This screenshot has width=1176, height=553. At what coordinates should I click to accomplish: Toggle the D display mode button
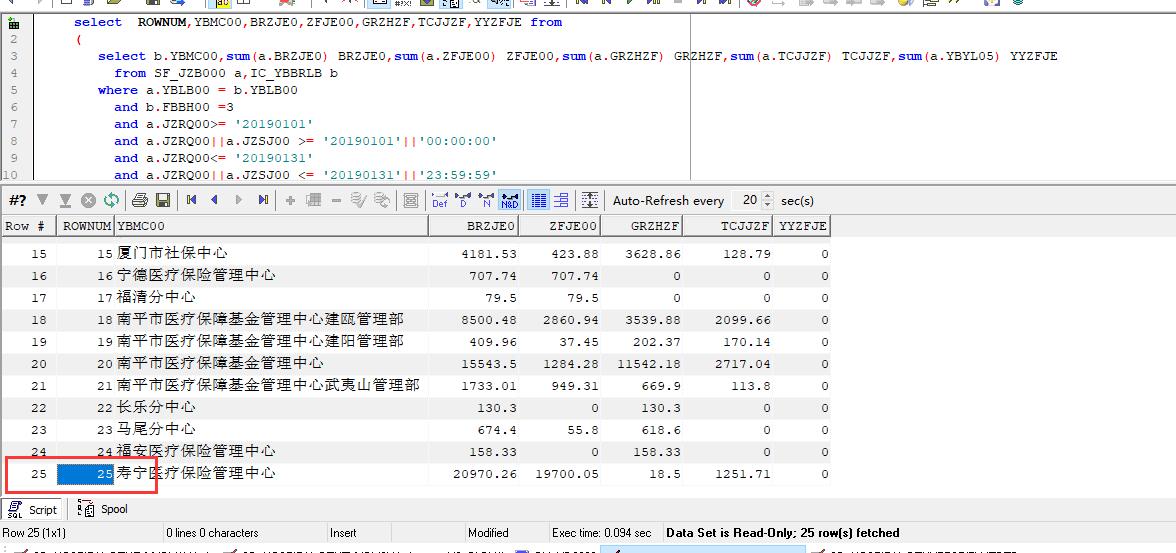tap(464, 200)
